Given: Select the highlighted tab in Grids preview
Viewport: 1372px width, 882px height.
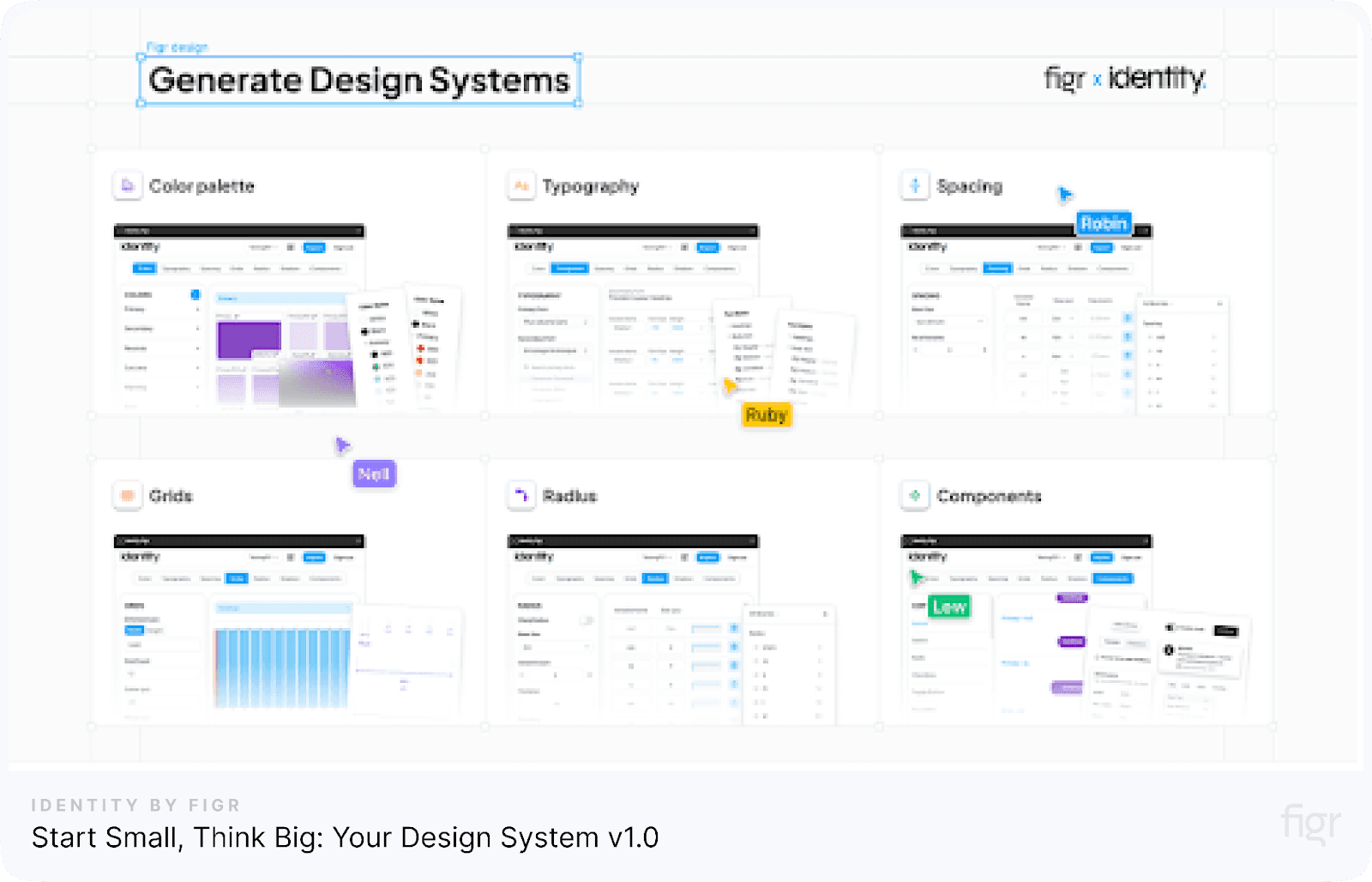Looking at the screenshot, I should [x=237, y=578].
